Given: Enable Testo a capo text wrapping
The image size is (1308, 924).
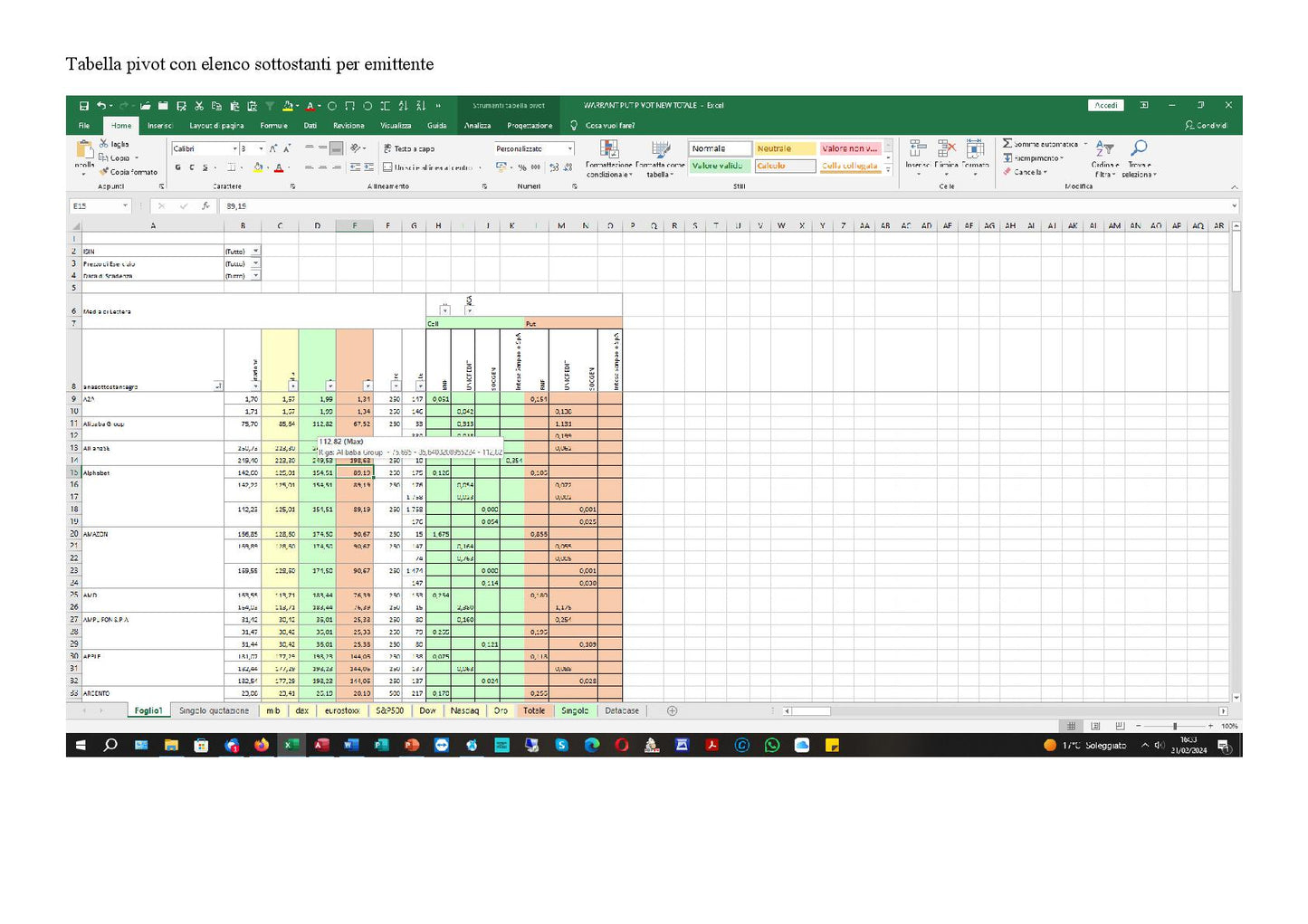Looking at the screenshot, I should tap(409, 148).
